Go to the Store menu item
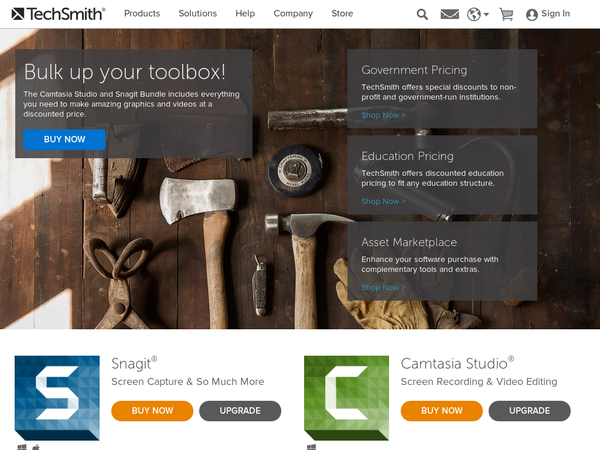 tap(342, 13)
